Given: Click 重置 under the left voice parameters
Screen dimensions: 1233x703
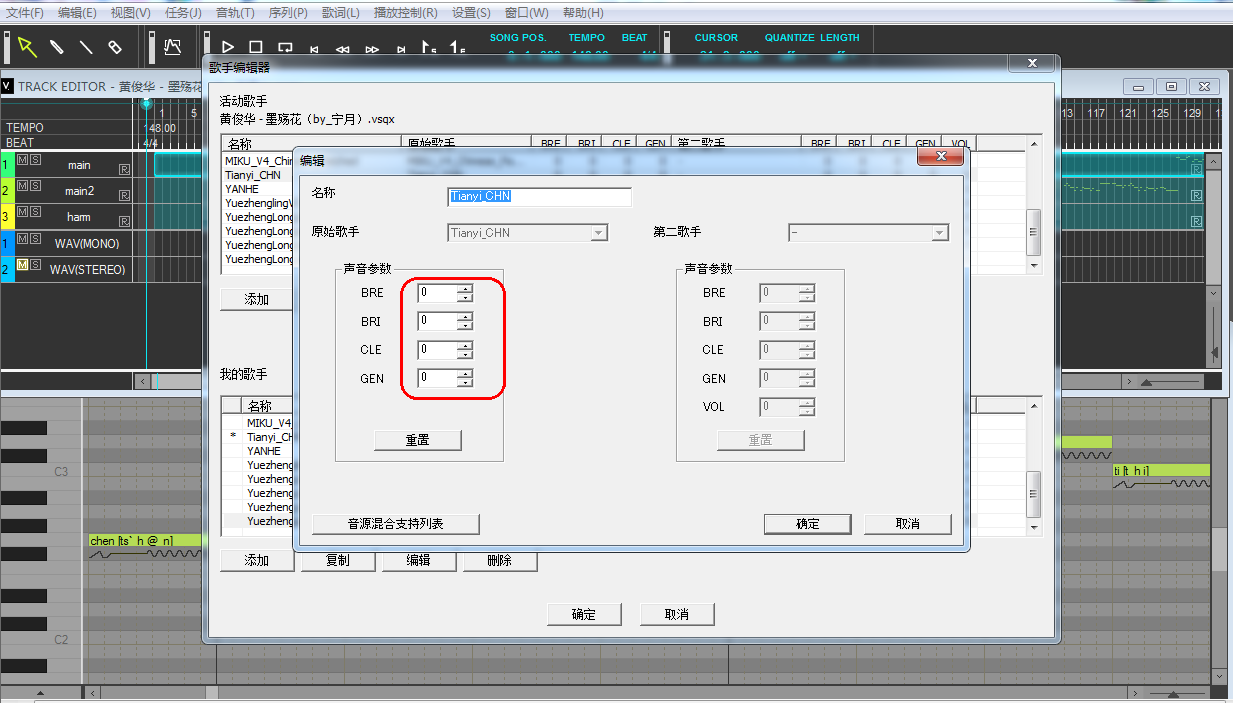Looking at the screenshot, I should click(x=418, y=440).
